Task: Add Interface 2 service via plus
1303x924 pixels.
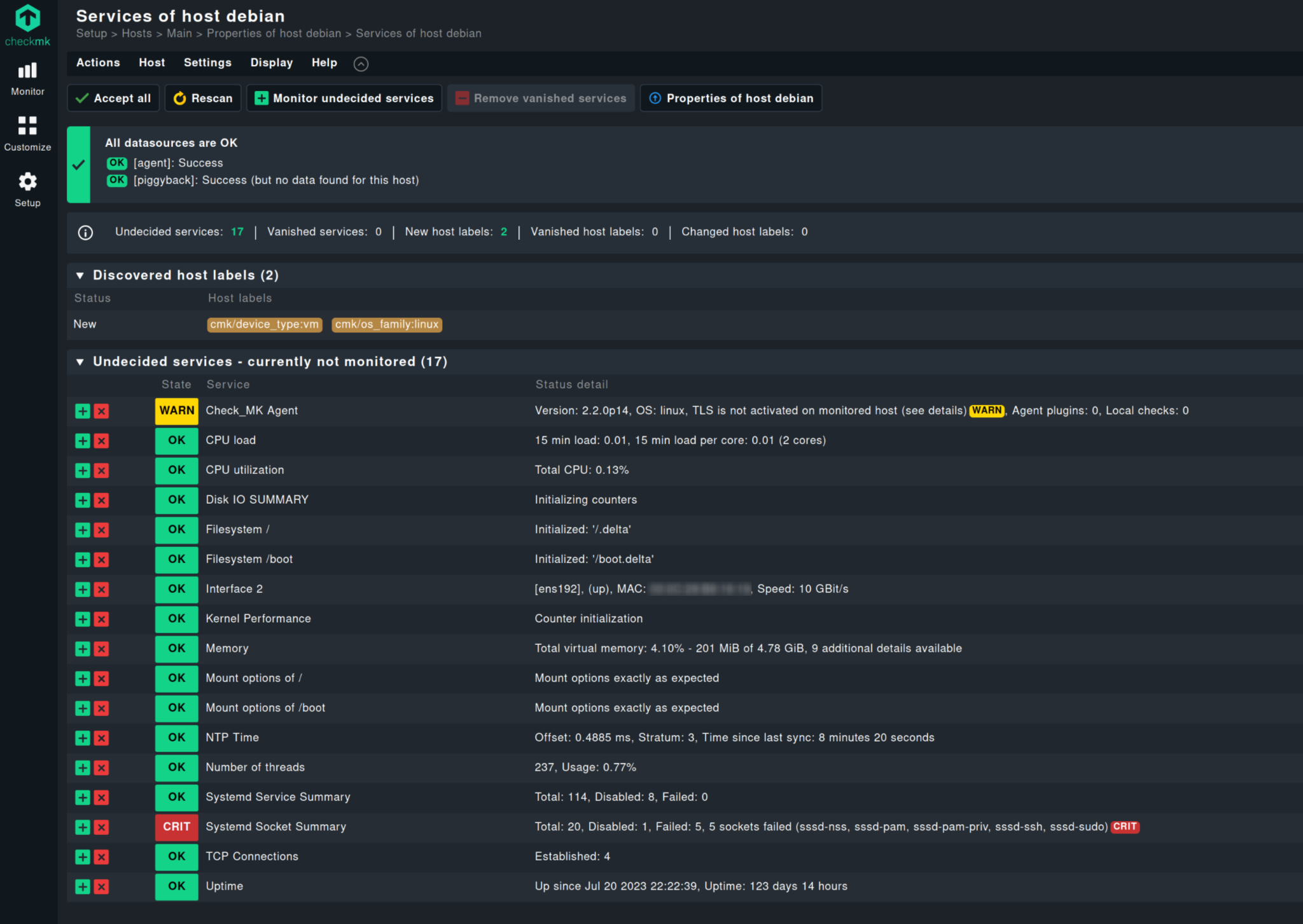Action: pyautogui.click(x=83, y=590)
